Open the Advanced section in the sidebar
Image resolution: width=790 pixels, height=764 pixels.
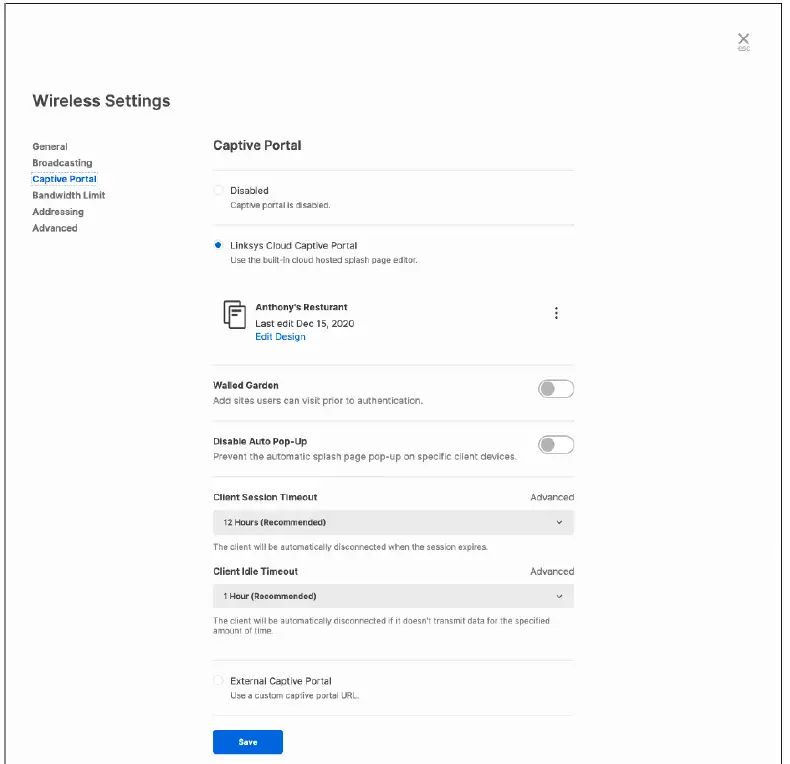click(x=55, y=228)
